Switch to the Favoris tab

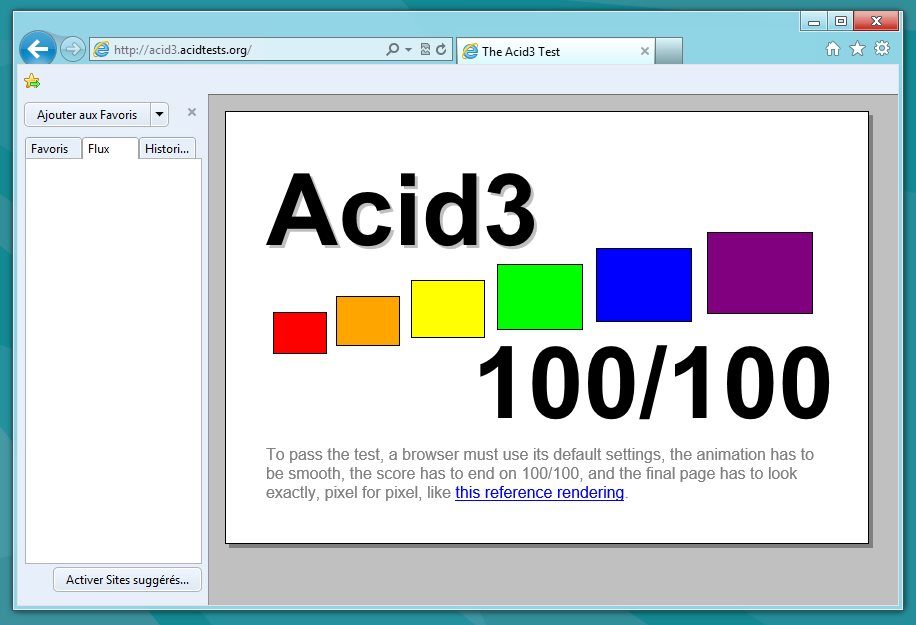pyautogui.click(x=50, y=149)
